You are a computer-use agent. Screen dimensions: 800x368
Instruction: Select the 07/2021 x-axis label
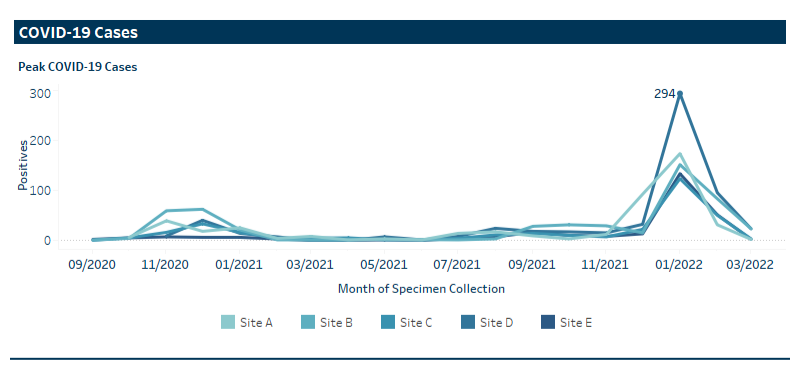tap(459, 265)
